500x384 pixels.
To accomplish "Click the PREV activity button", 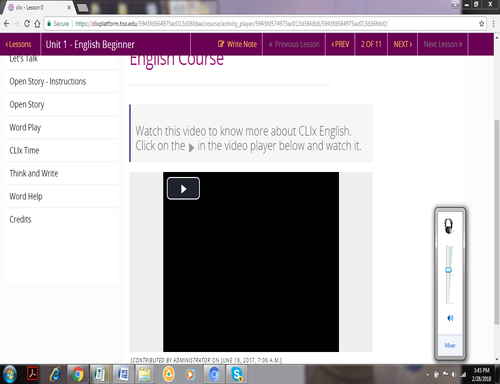I will (x=340, y=44).
